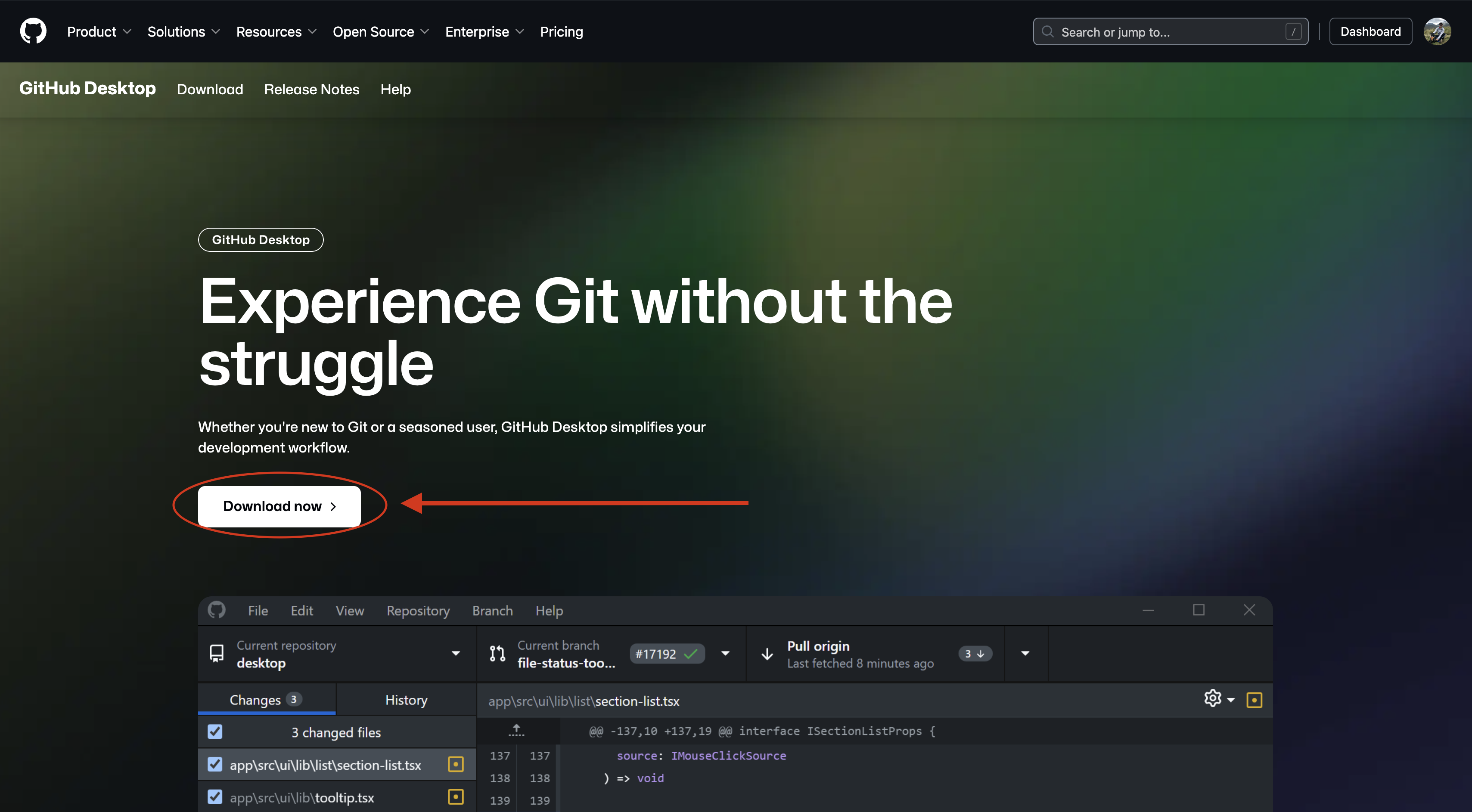This screenshot has height=812, width=1472.
Task: Open the Release Notes link
Action: [x=312, y=89]
